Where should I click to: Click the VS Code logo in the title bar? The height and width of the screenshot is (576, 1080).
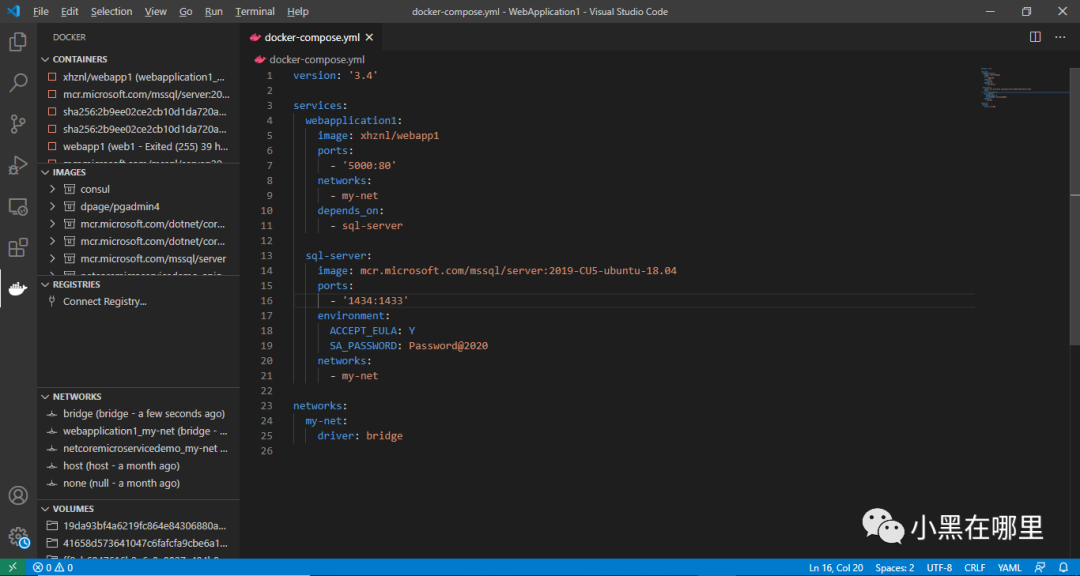click(13, 11)
